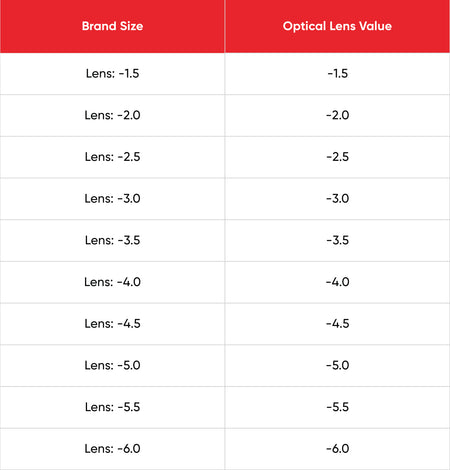Click the -3.0 optical lens value
Screen dimensions: 450x470
click(337, 198)
